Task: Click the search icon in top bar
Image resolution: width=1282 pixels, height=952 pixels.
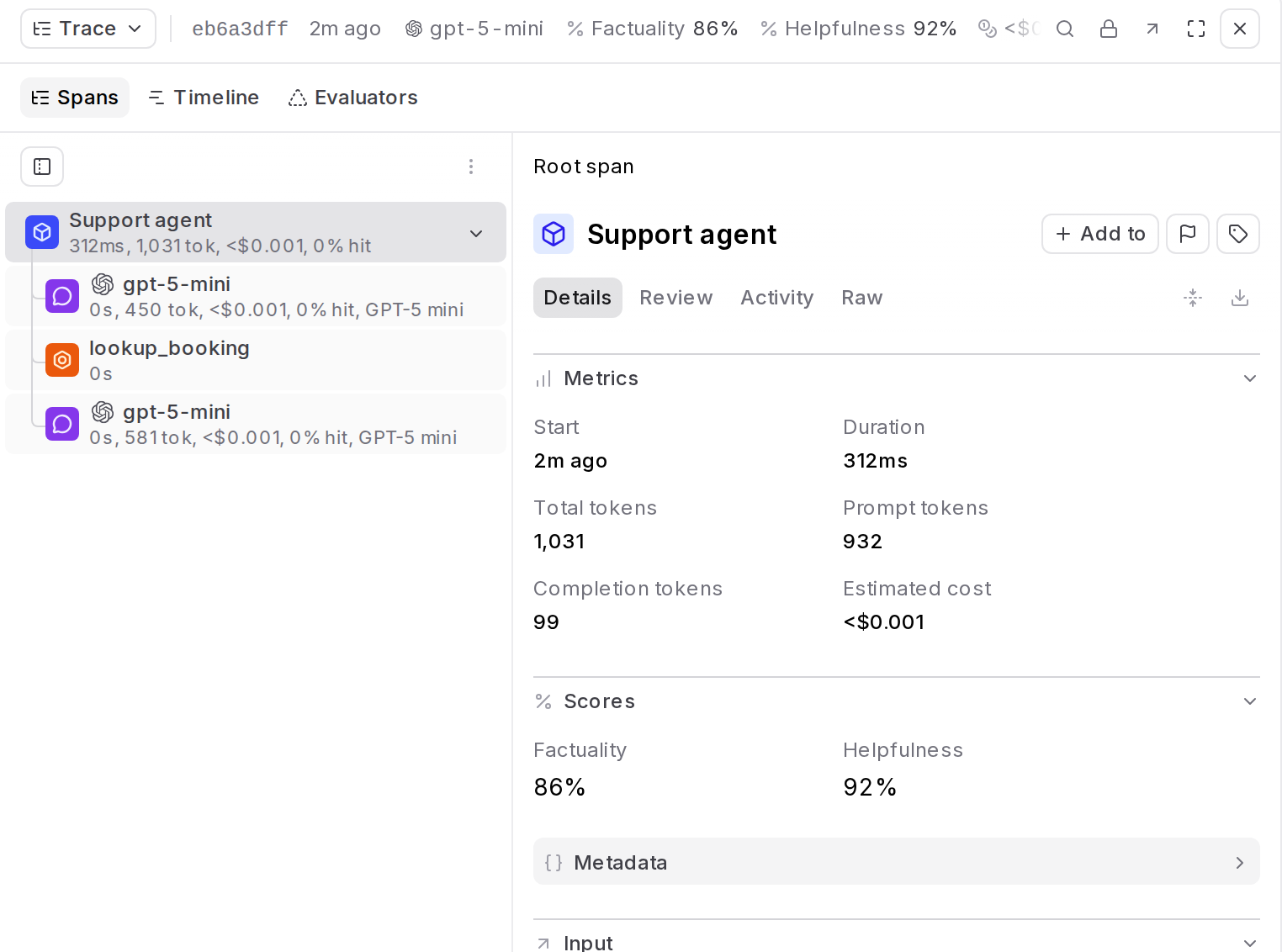Action: tap(1065, 29)
